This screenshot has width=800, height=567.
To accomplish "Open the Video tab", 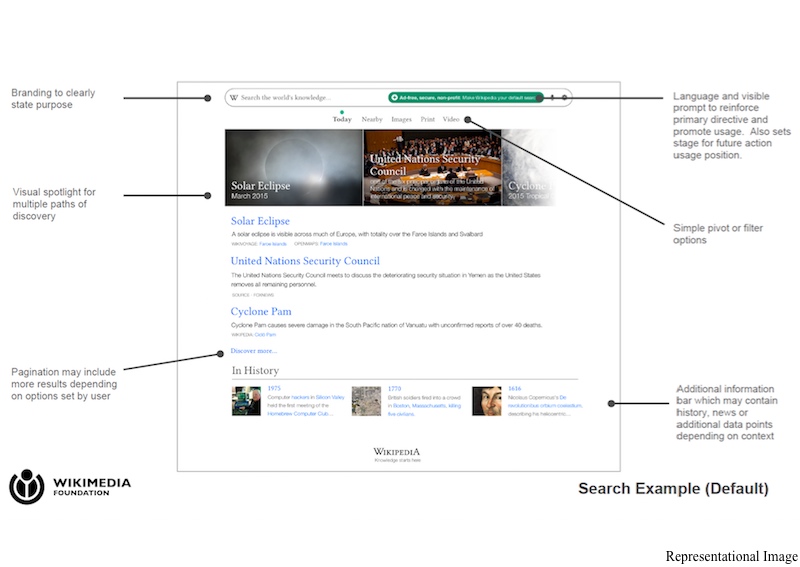I will [451, 119].
